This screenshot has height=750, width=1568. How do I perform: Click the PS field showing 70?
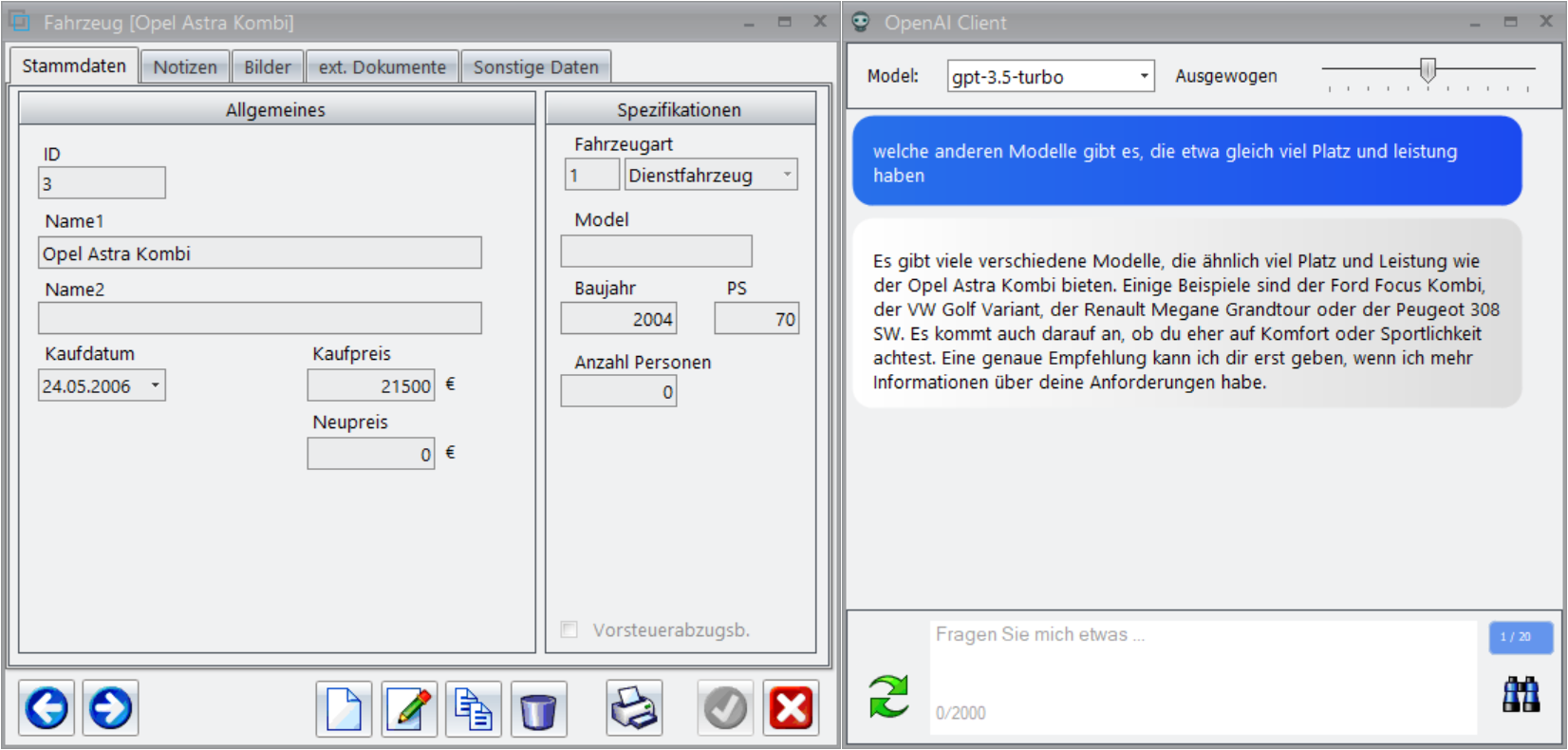pyautogui.click(x=756, y=319)
